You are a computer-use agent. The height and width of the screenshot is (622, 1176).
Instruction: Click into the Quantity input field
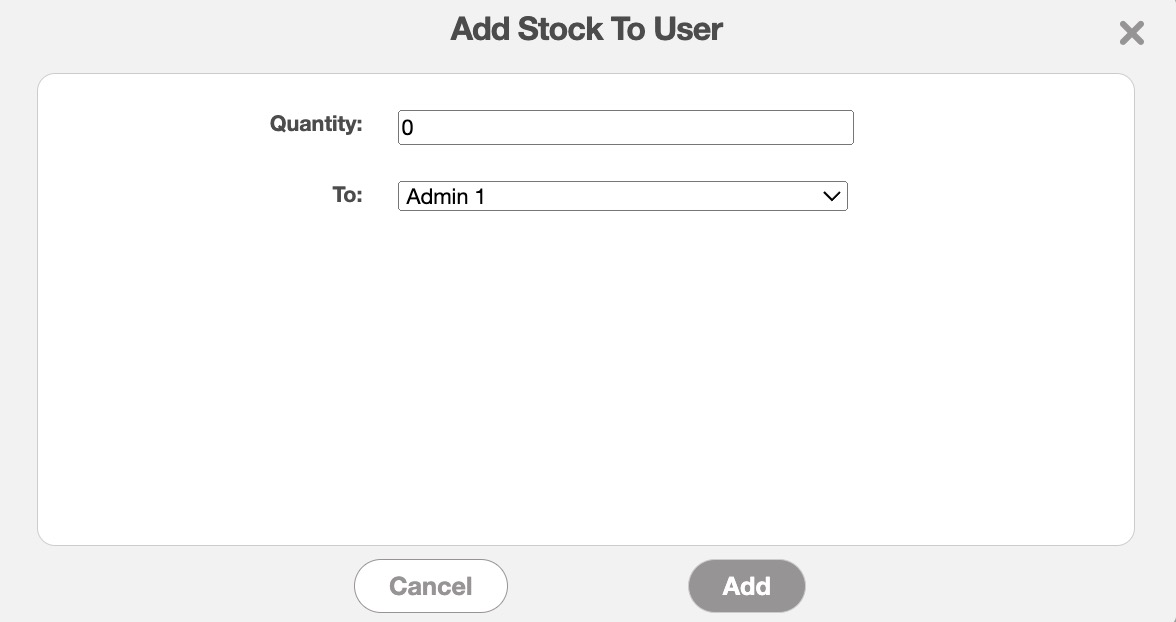point(625,128)
